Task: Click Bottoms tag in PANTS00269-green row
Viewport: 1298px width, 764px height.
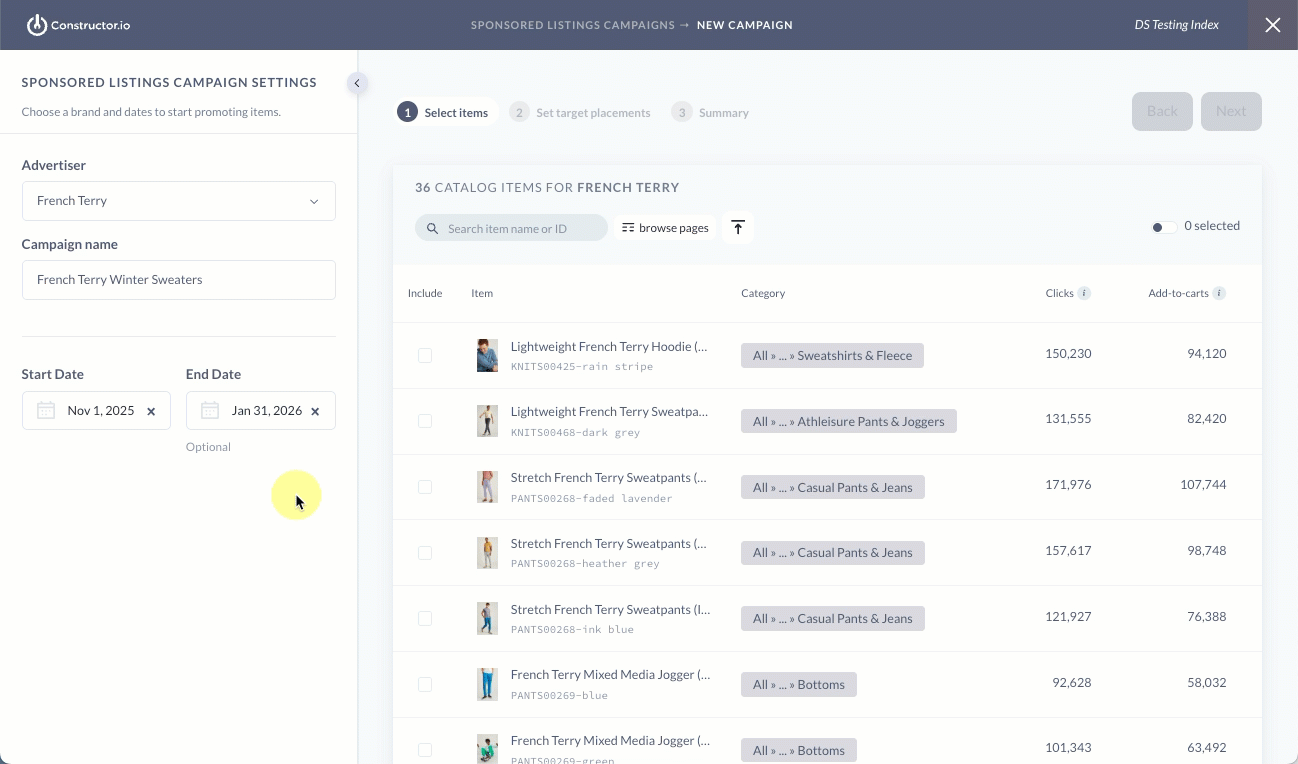Action: [x=799, y=750]
